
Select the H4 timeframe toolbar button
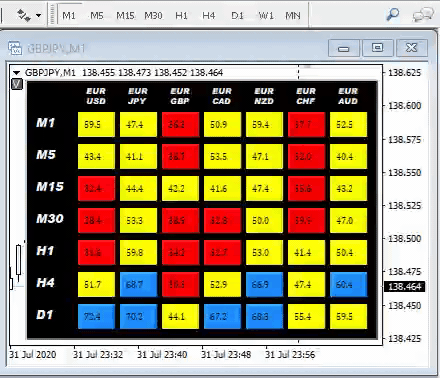coord(209,15)
